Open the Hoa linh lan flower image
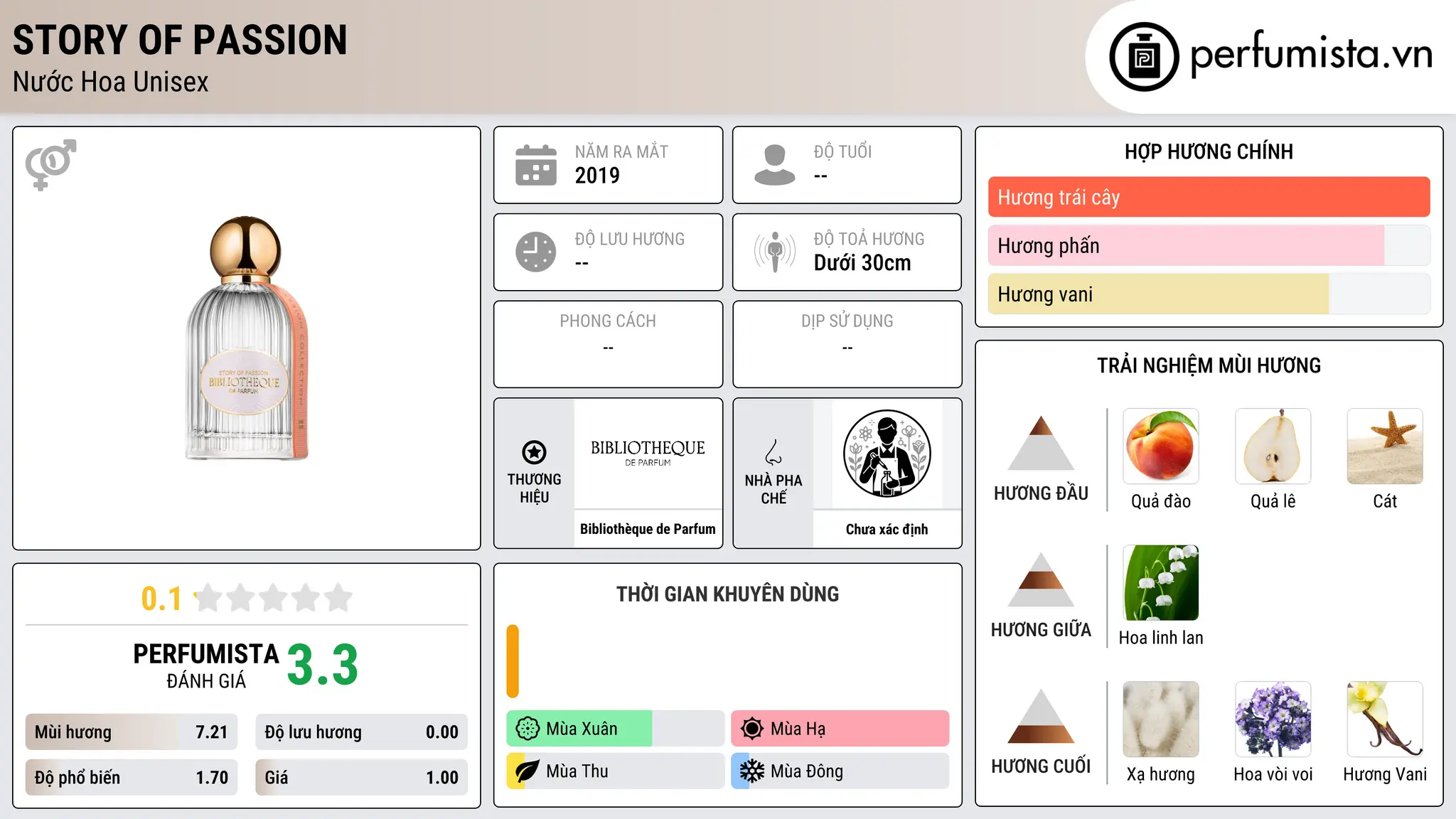Image resolution: width=1456 pixels, height=819 pixels. coord(1161,583)
